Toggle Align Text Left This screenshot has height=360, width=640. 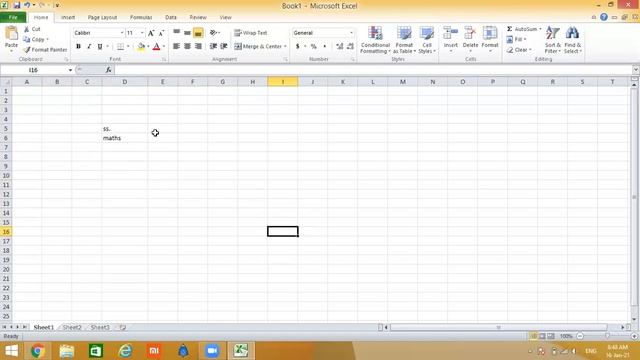coord(176,47)
